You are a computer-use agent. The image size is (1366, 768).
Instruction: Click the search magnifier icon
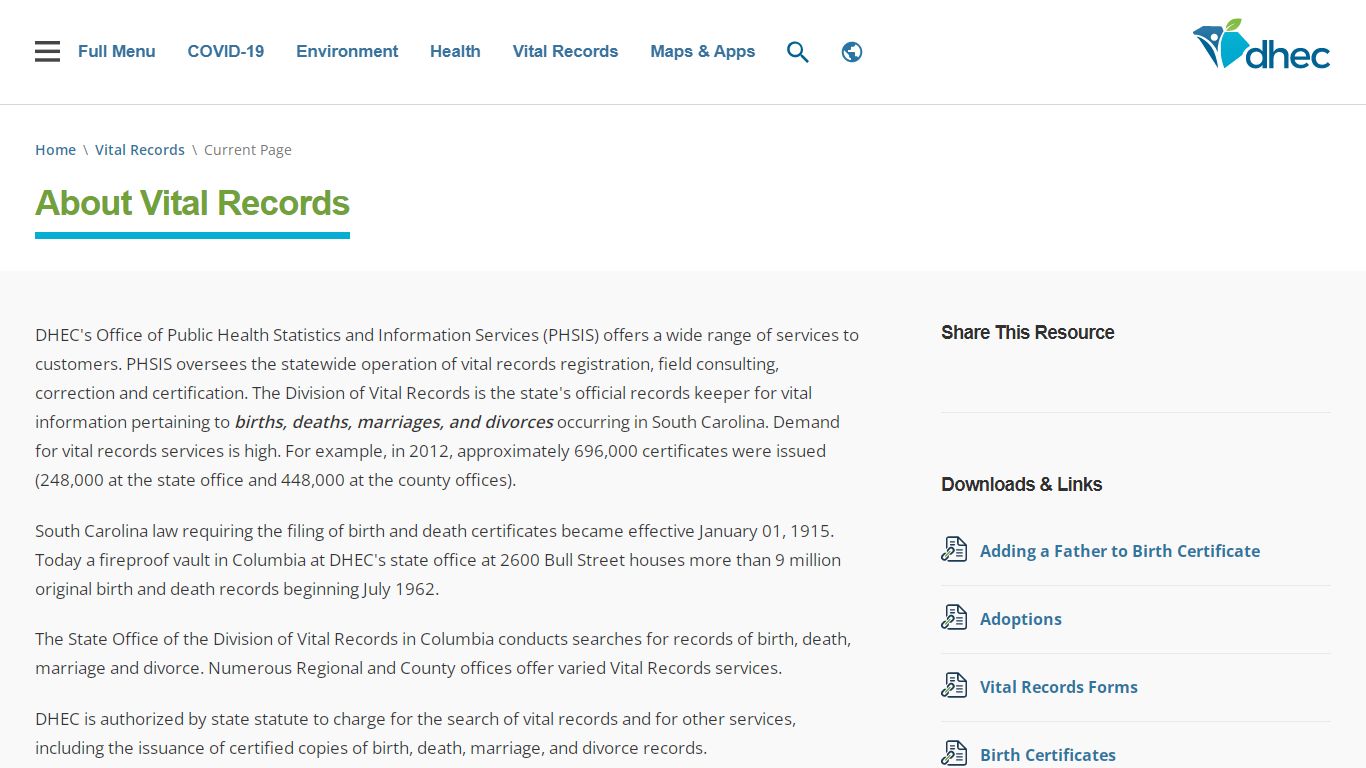coord(798,52)
